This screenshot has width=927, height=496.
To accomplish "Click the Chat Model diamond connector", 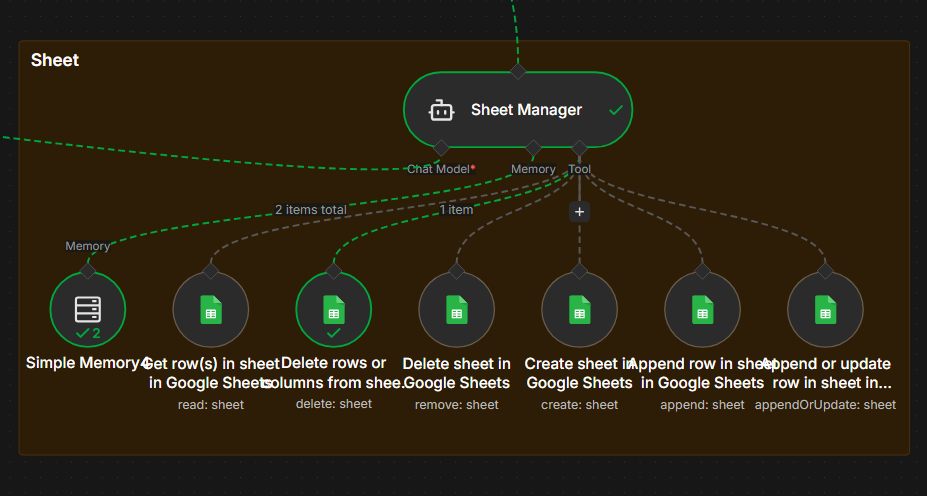I will point(441,148).
